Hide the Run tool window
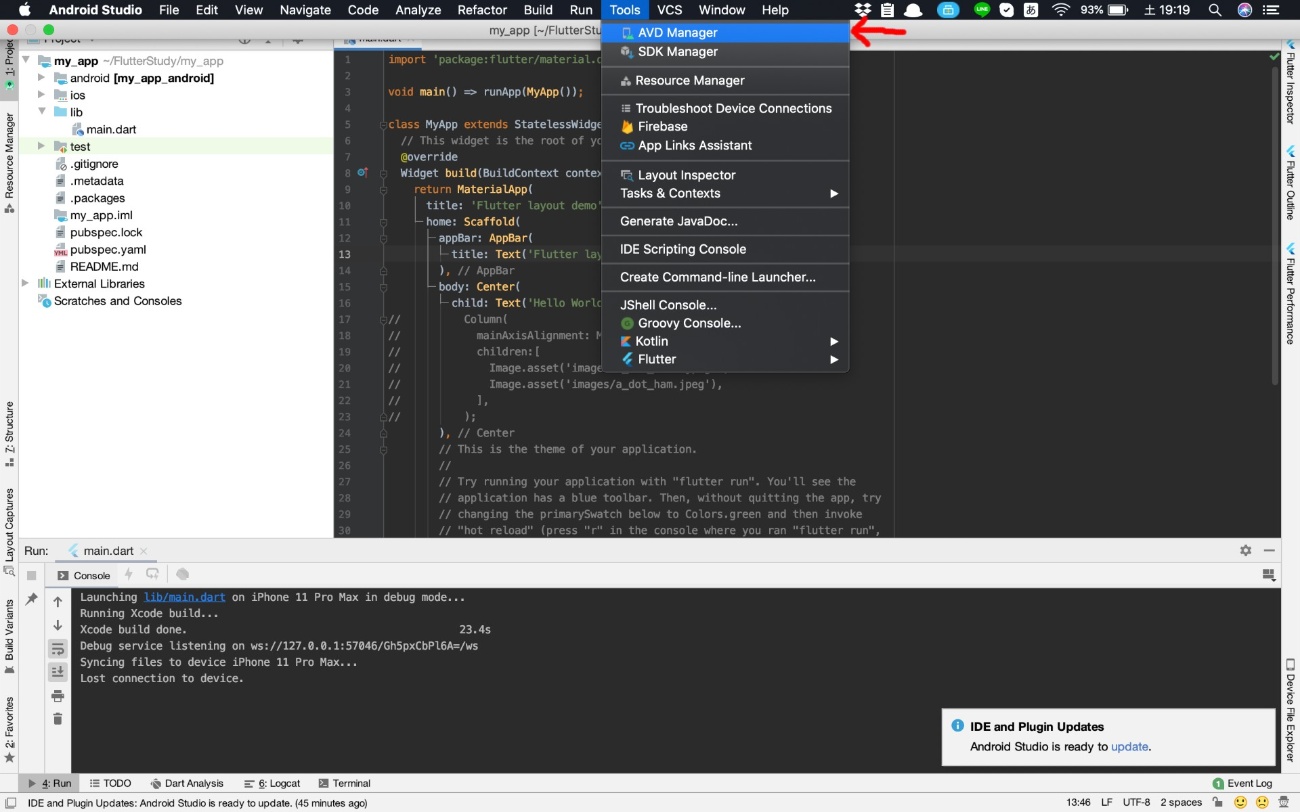1300x812 pixels. click(x=1269, y=550)
